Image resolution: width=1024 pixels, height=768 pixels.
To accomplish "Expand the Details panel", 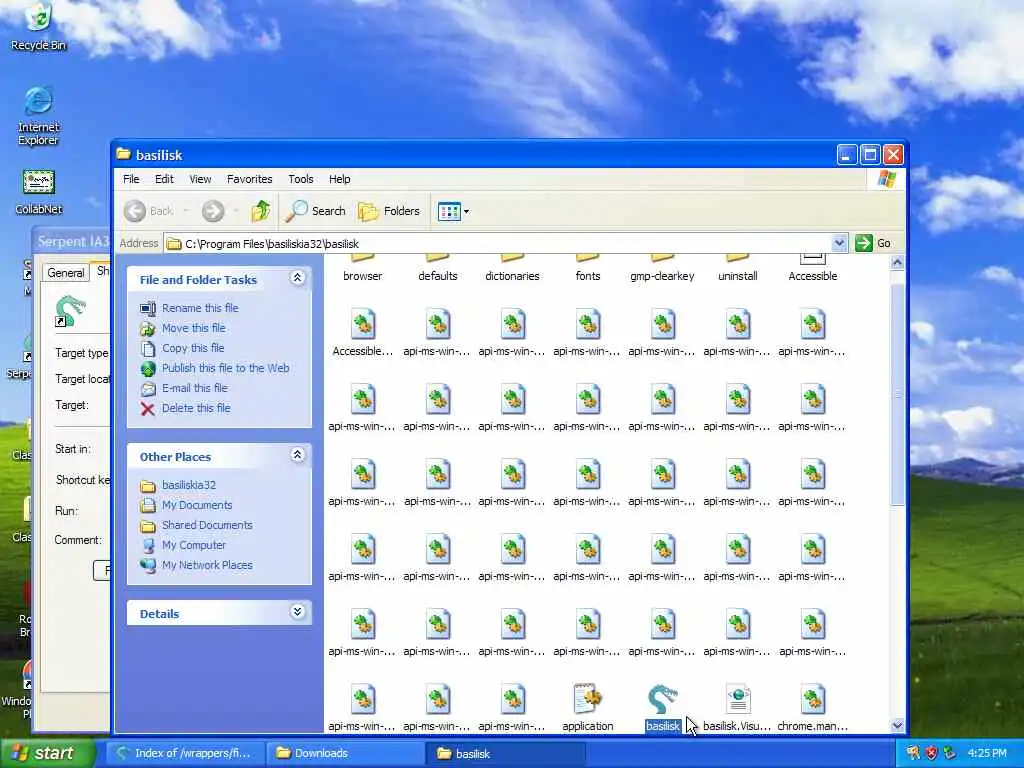I will pos(297,612).
